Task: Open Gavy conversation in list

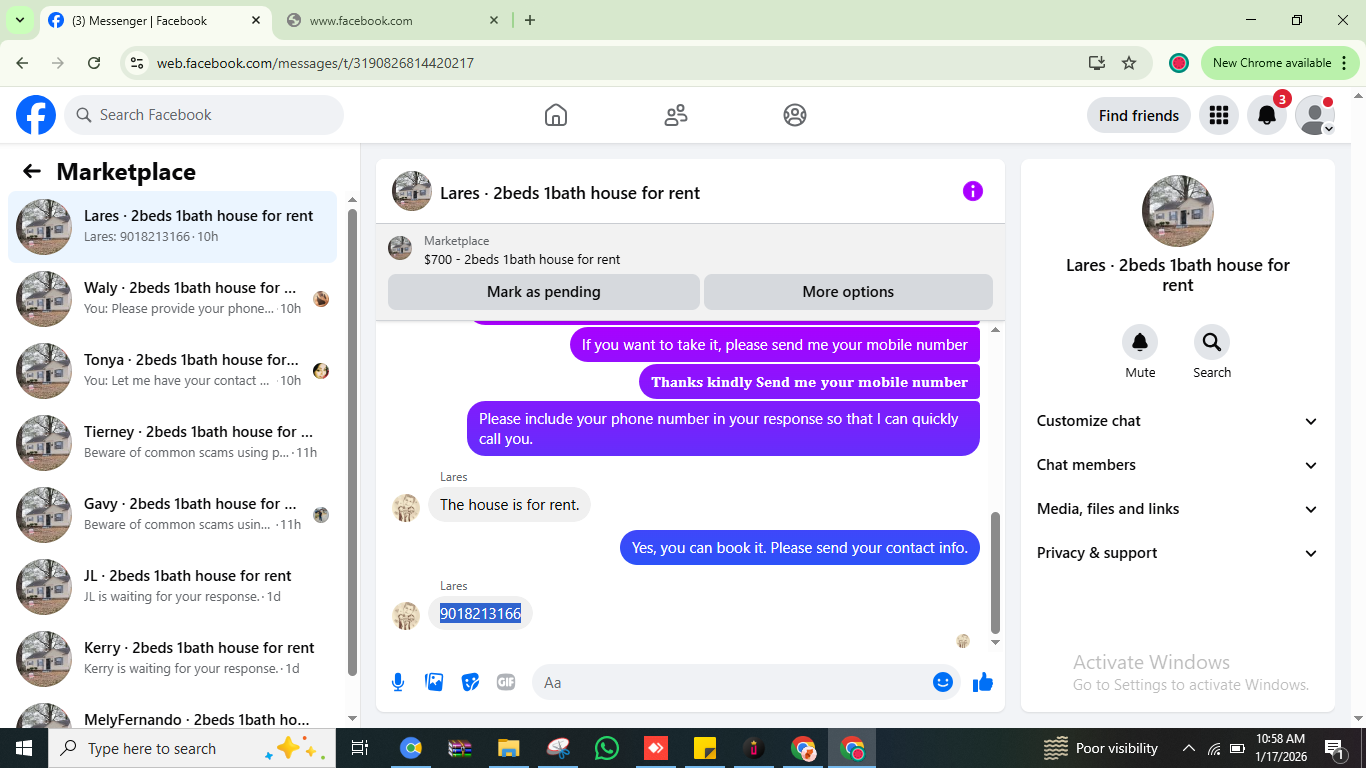Action: (x=173, y=515)
